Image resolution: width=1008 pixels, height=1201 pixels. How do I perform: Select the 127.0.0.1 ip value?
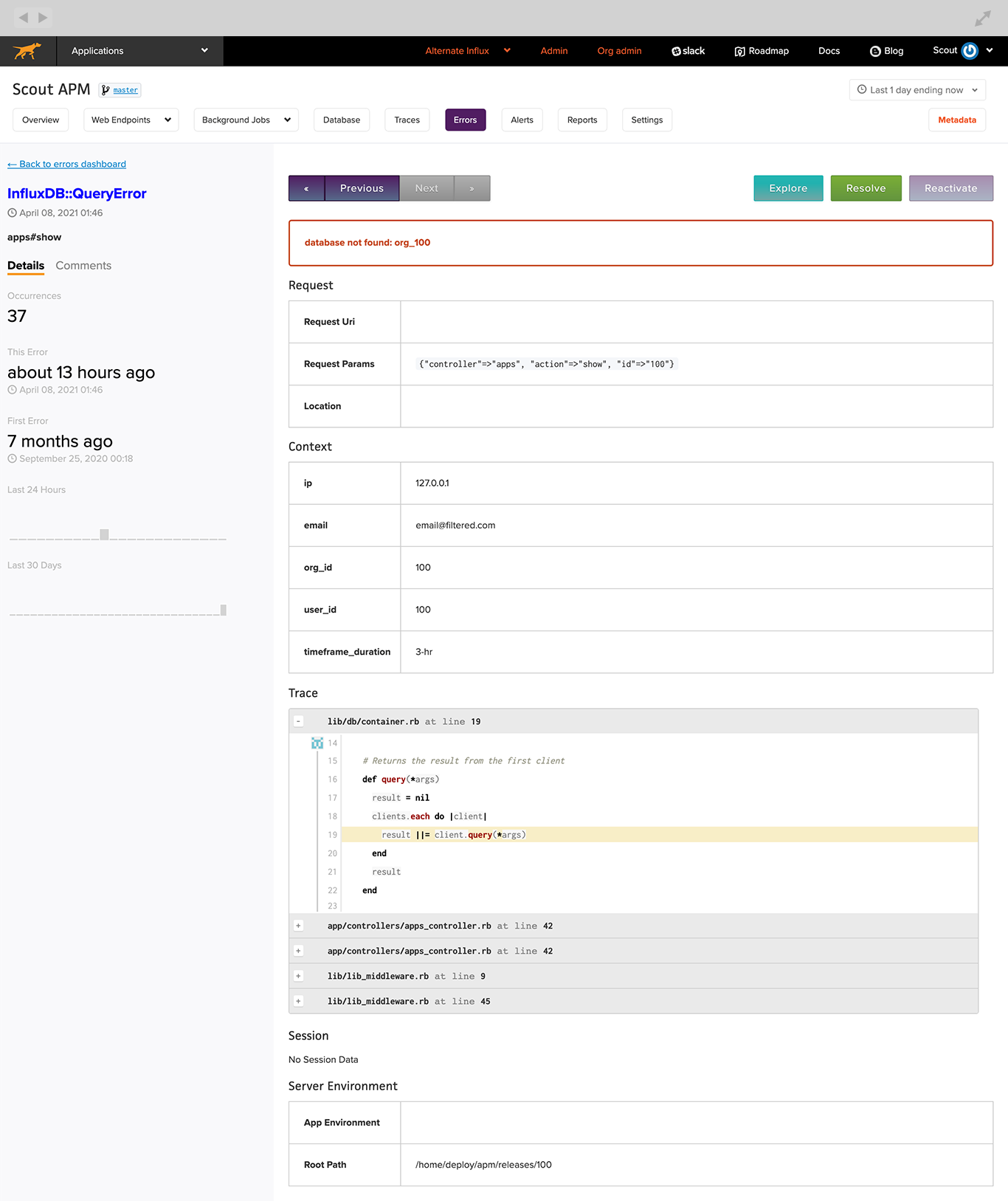coord(432,483)
